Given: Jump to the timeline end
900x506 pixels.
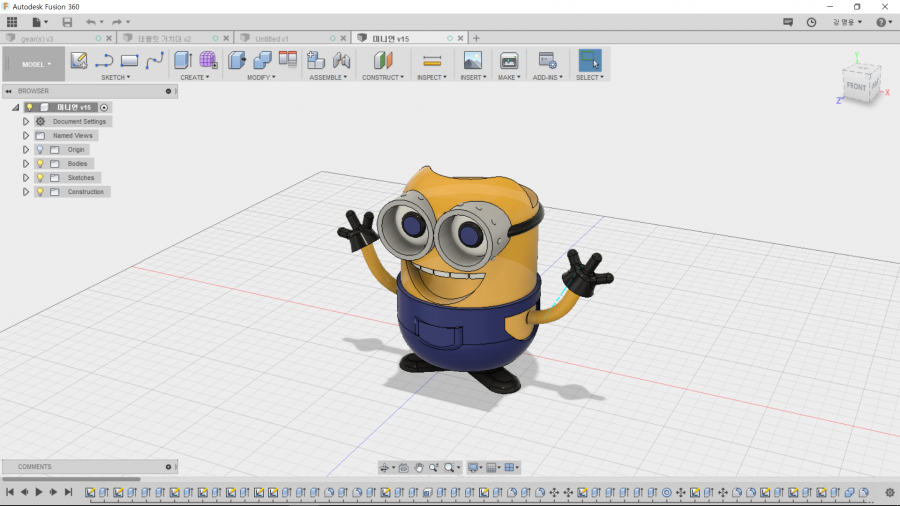Looking at the screenshot, I should coord(68,492).
